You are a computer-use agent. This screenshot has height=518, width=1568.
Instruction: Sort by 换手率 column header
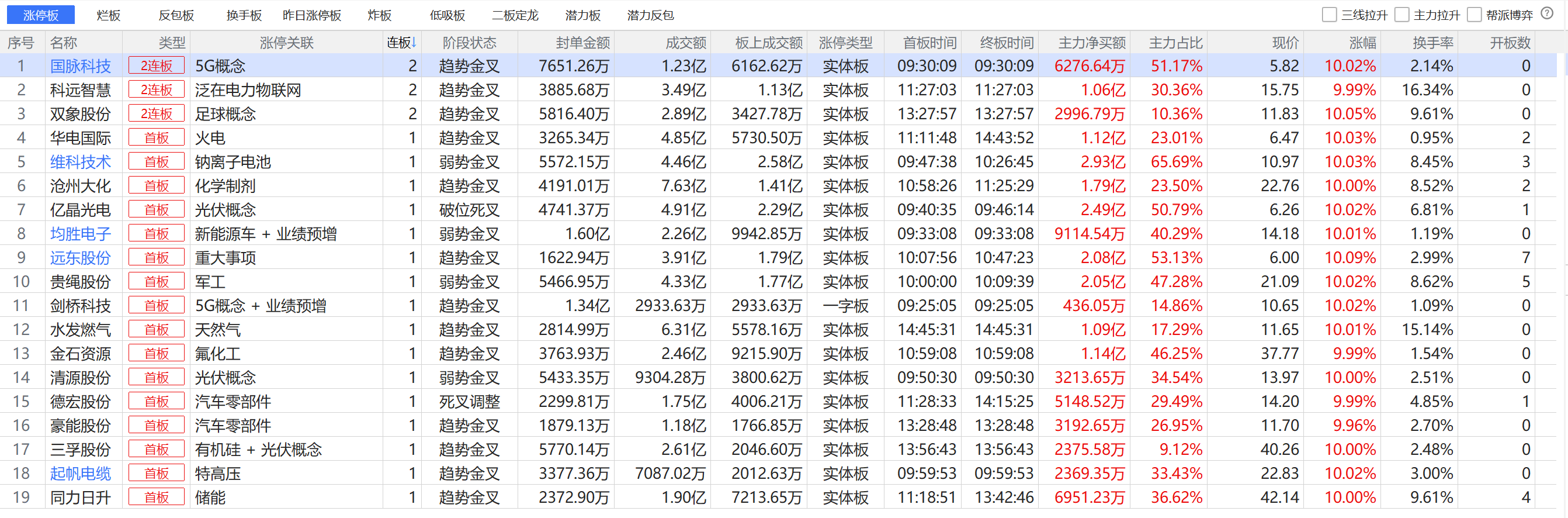click(x=1433, y=43)
